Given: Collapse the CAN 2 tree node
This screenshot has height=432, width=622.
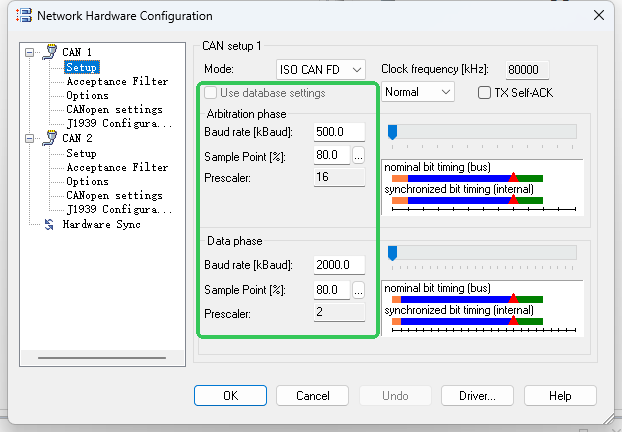Looking at the screenshot, I should click(29, 138).
